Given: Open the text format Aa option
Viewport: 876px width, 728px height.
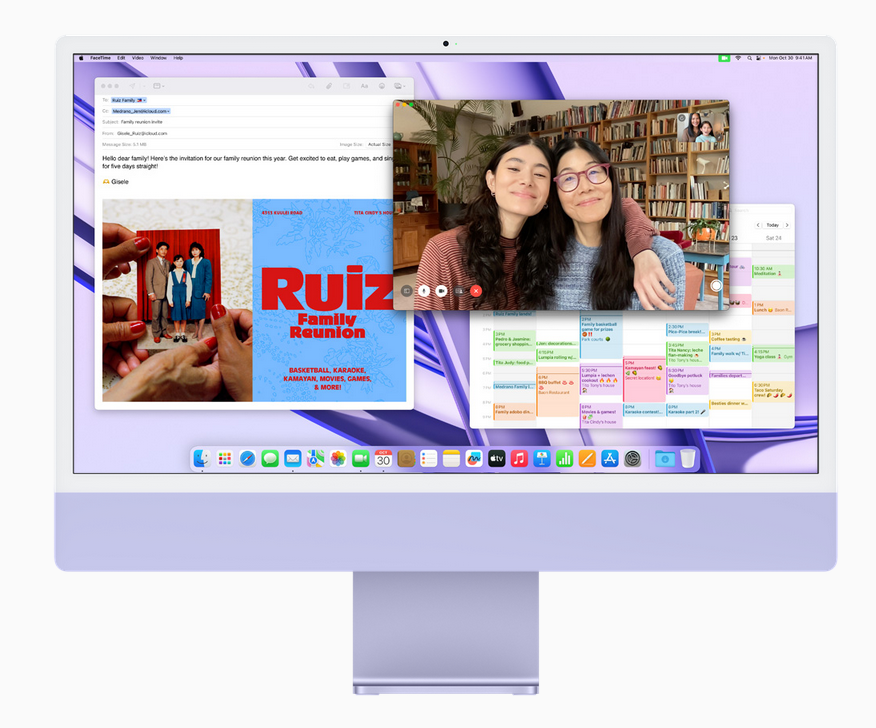Looking at the screenshot, I should click(365, 86).
